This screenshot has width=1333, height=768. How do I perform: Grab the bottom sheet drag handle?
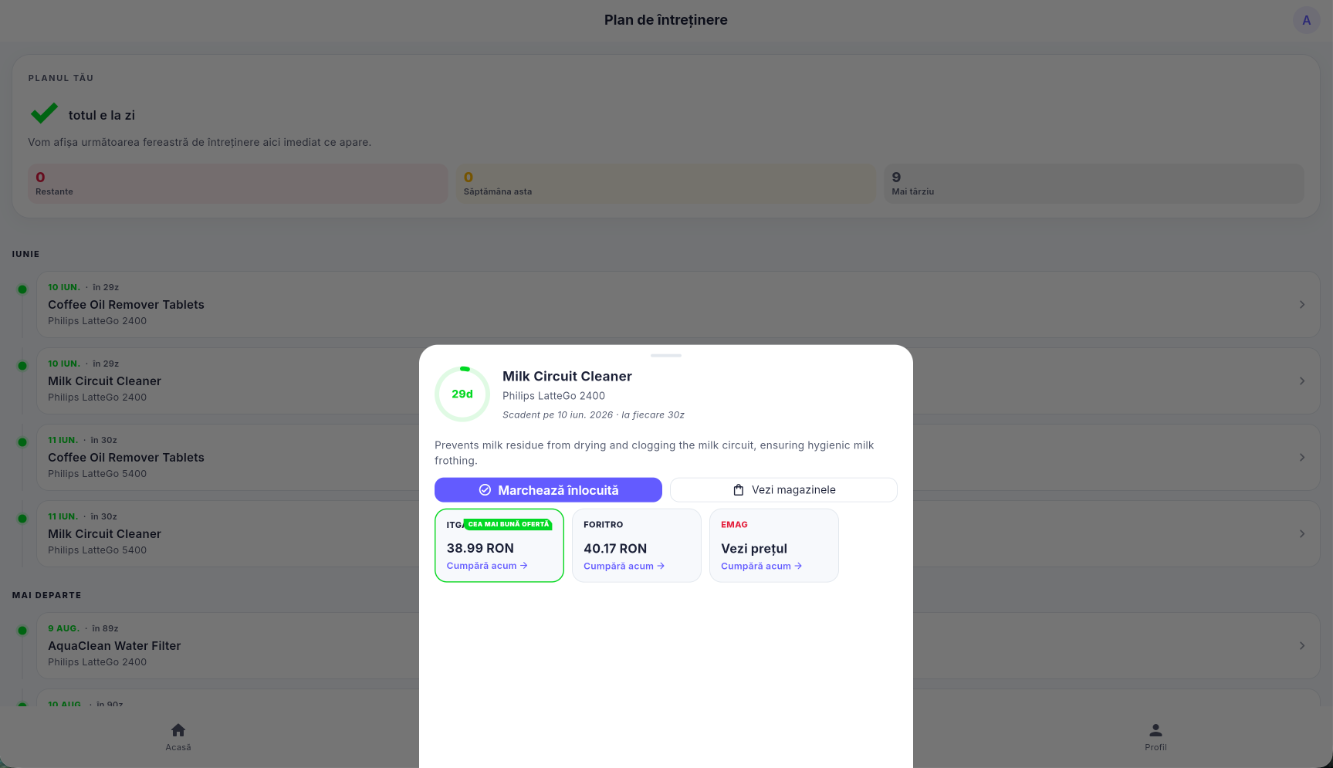point(666,355)
